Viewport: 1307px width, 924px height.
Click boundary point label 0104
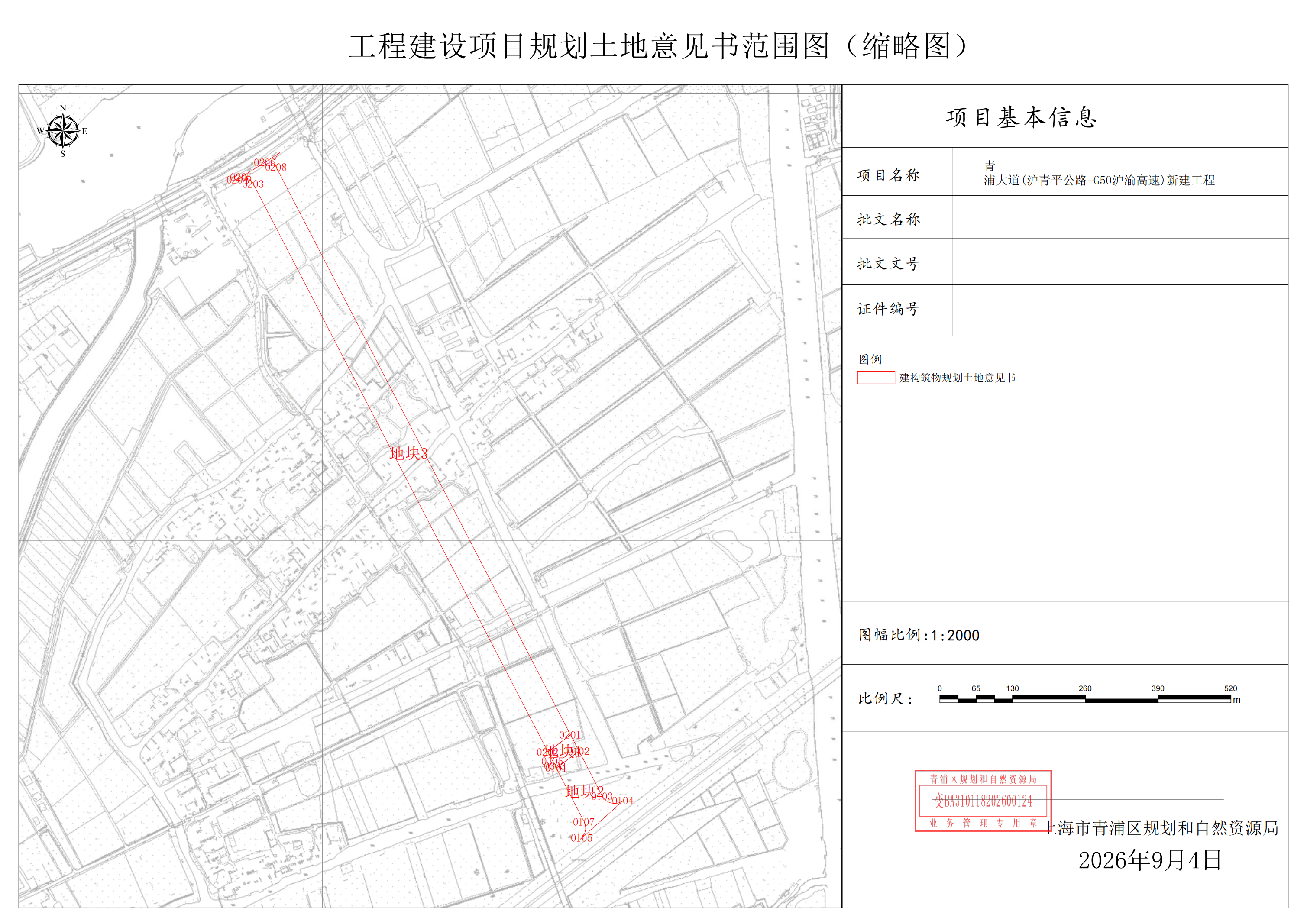pyautogui.click(x=623, y=801)
